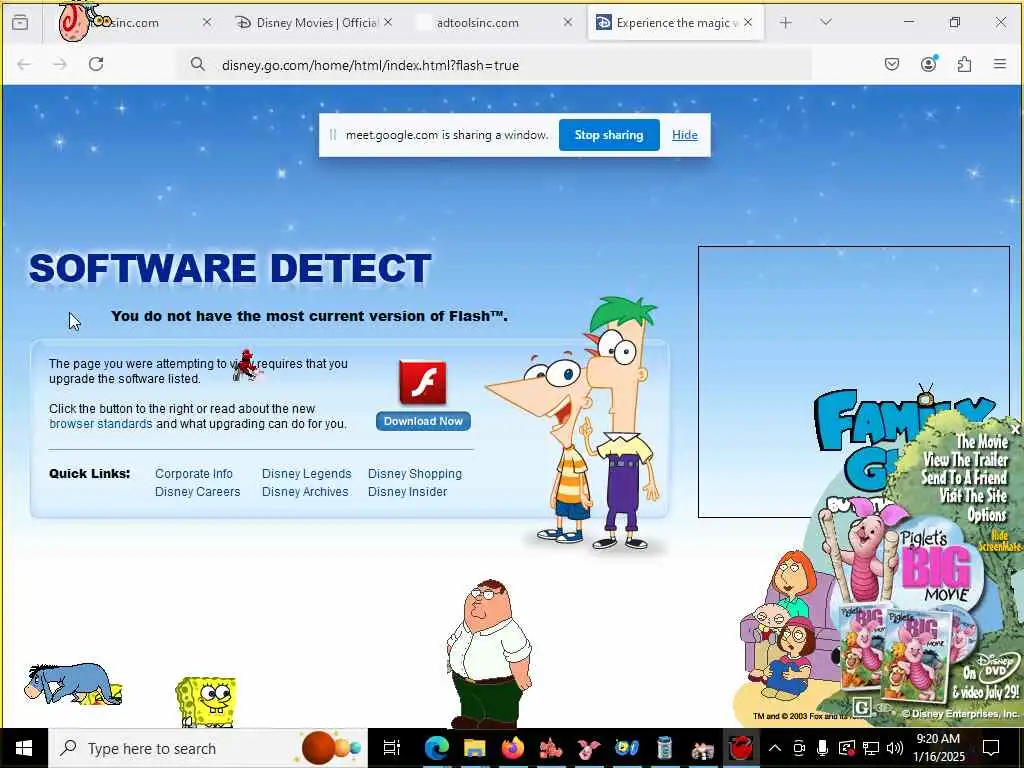Open the Disney Careers link
Screen dimensions: 1024x768
point(197,492)
